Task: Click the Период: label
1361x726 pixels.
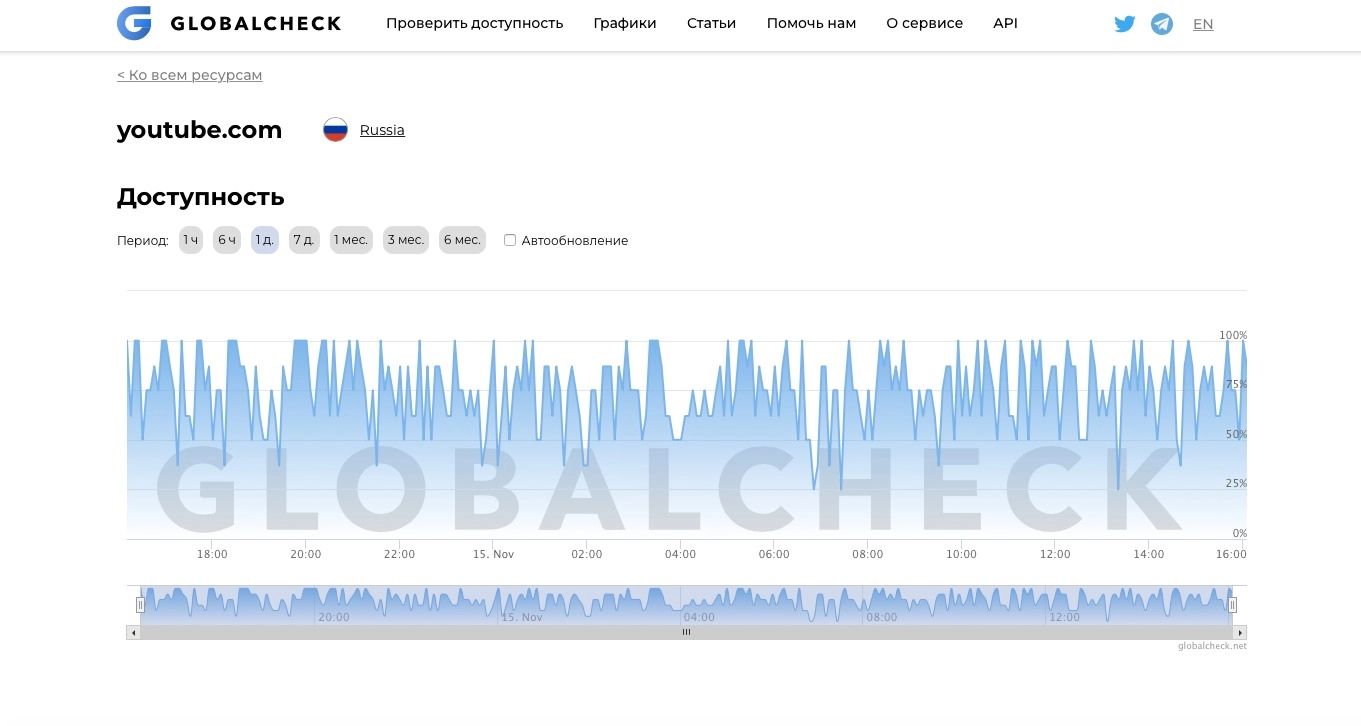Action: pos(143,241)
